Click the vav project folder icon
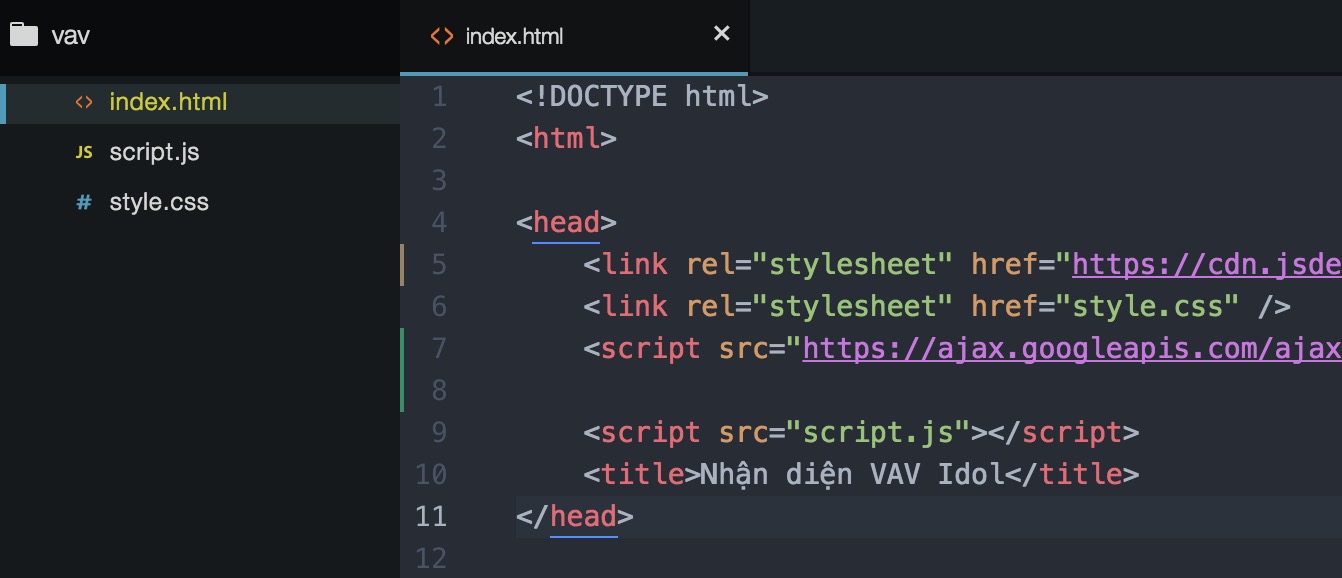1342x578 pixels. pos(23,35)
